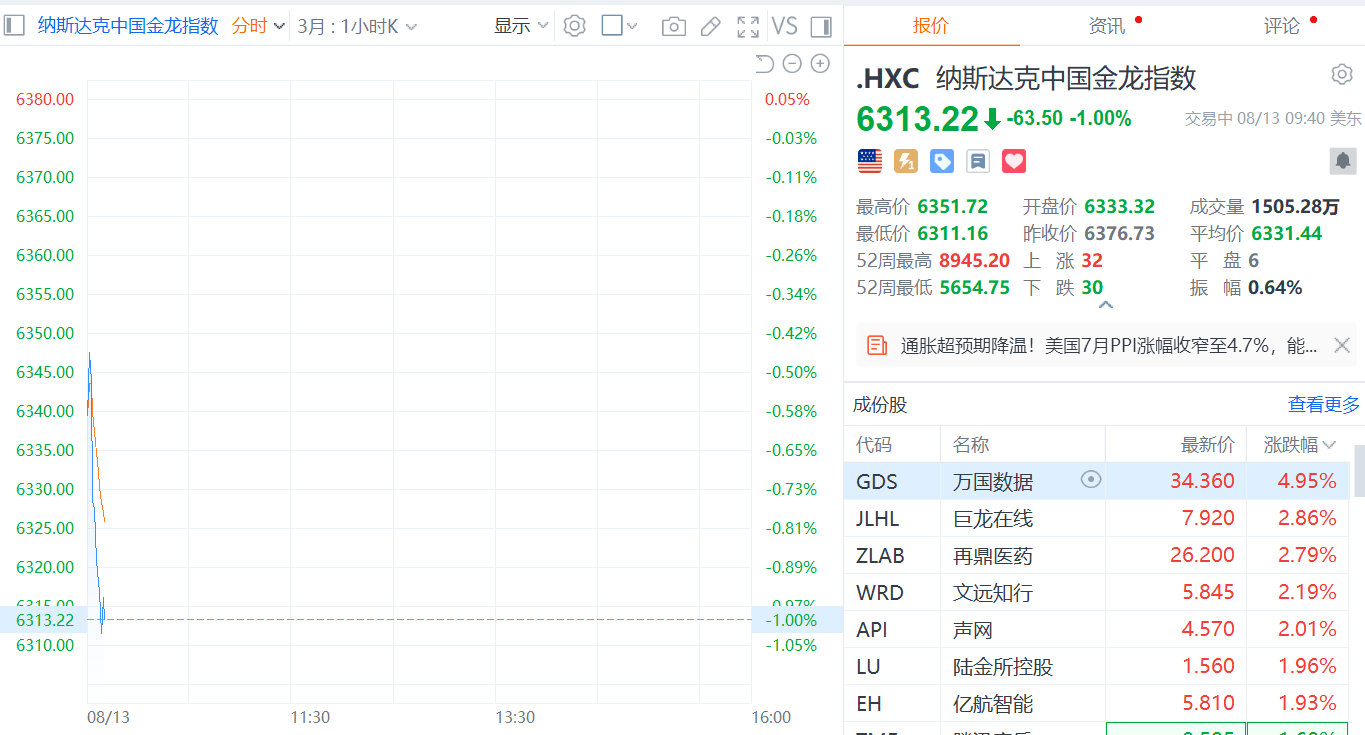Select the LU 陆金所控股 row
Screen dimensions: 1365x735
[x=1096, y=666]
